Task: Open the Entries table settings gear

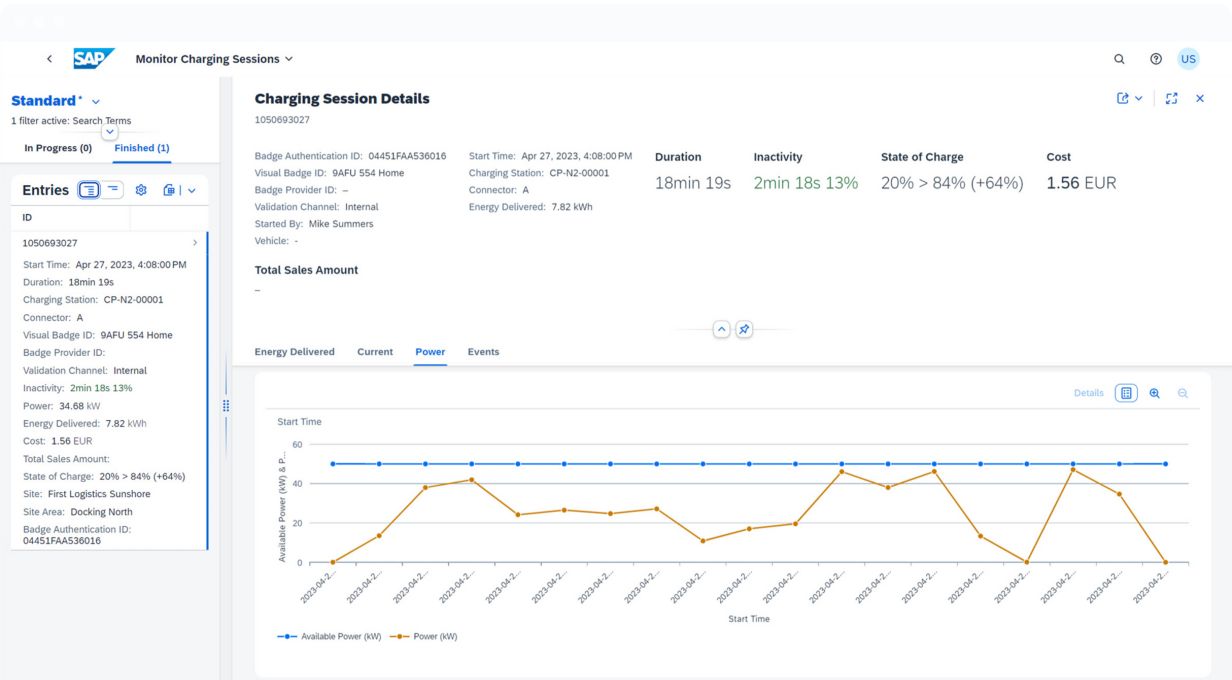Action: [x=141, y=190]
